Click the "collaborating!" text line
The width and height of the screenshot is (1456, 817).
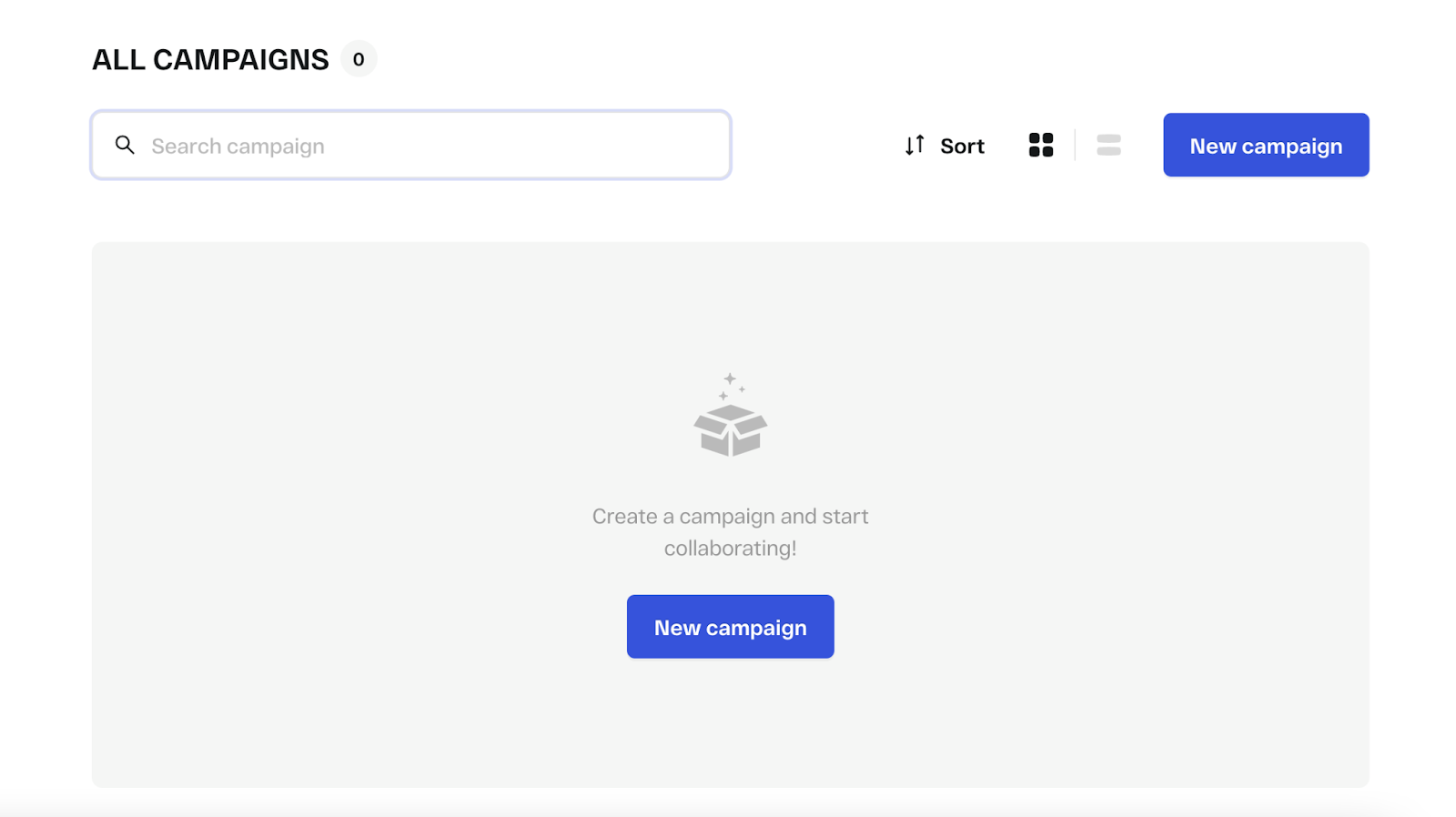pos(730,549)
